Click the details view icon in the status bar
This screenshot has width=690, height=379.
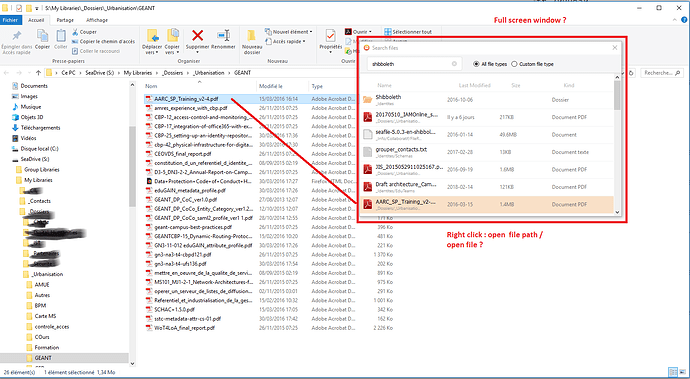coord(672,372)
